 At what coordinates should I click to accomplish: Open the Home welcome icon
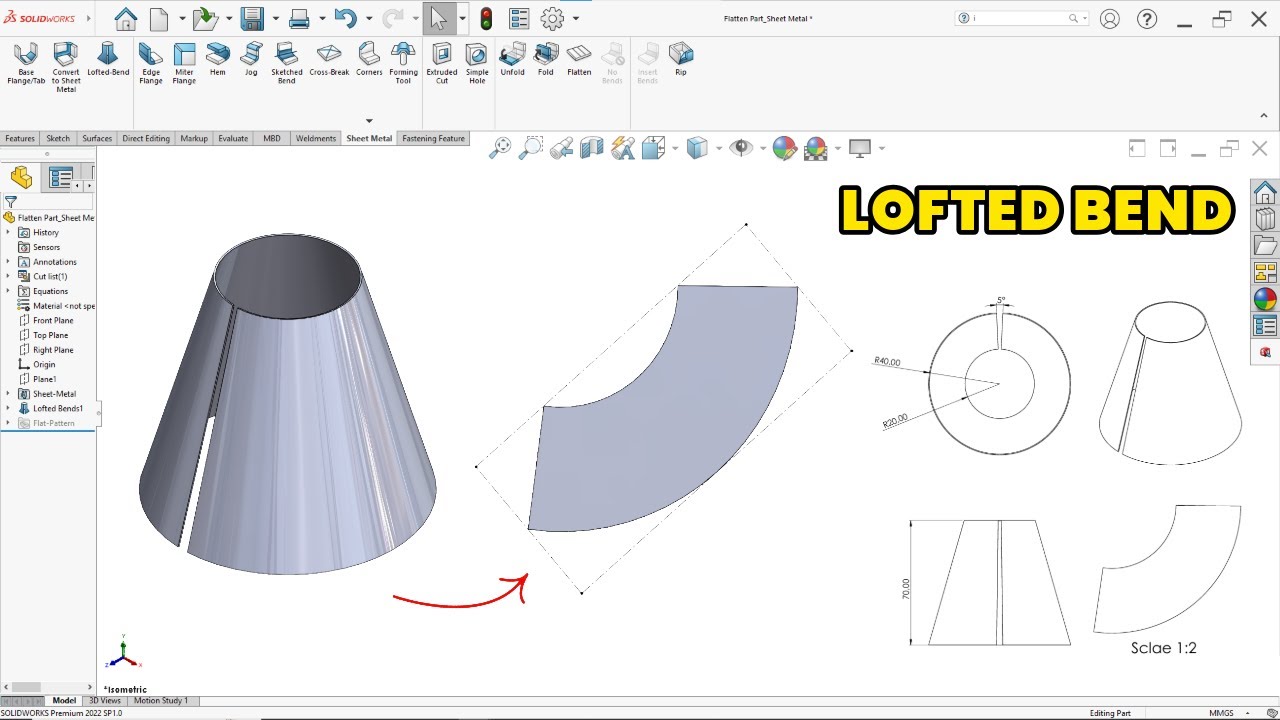coord(125,18)
